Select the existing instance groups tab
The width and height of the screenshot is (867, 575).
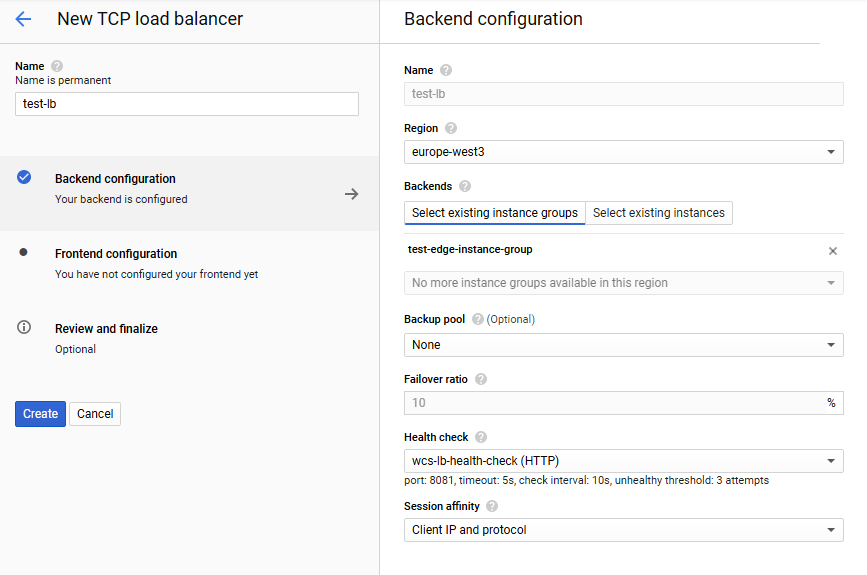click(x=494, y=213)
